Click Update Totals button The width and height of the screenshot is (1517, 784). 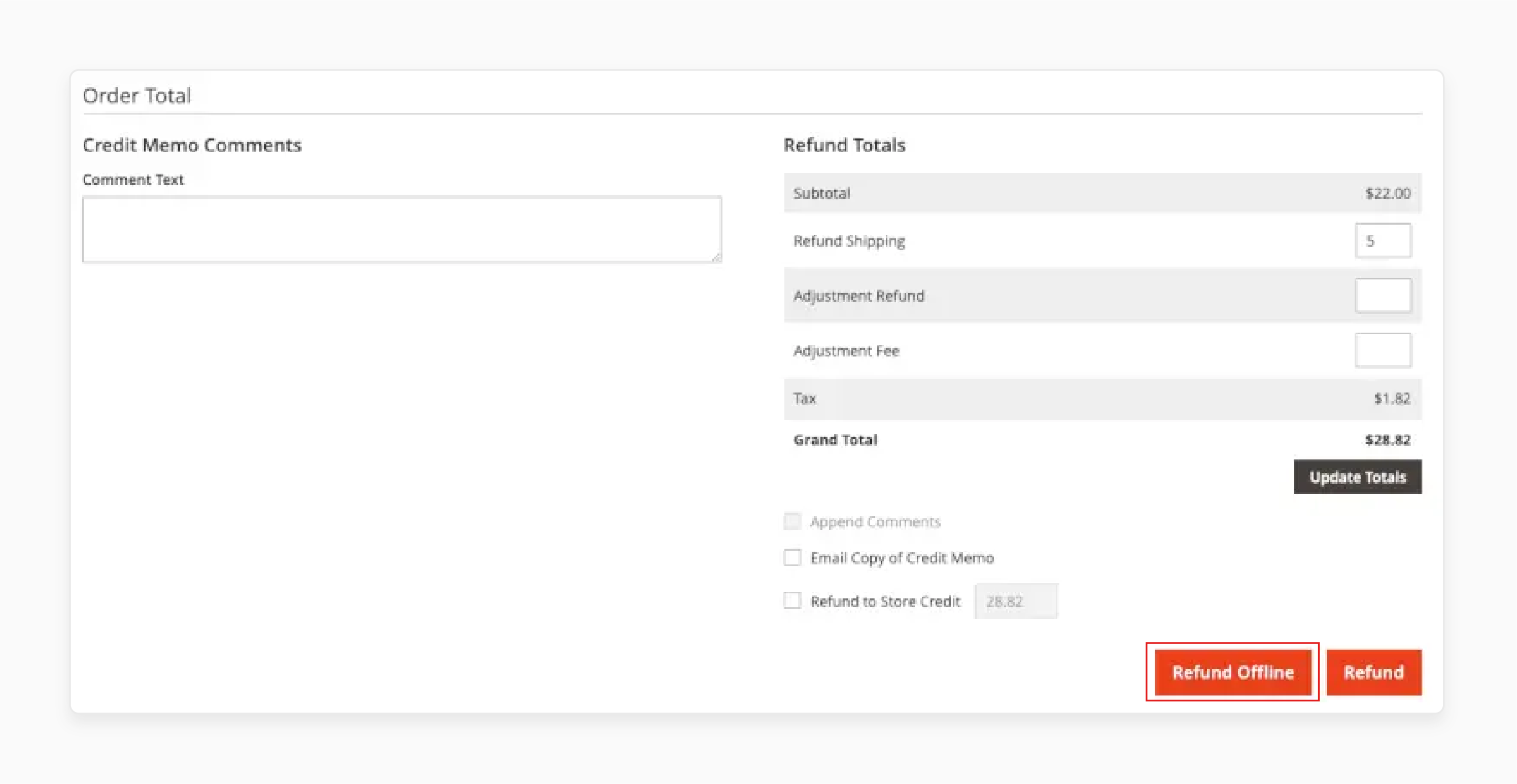tap(1357, 477)
